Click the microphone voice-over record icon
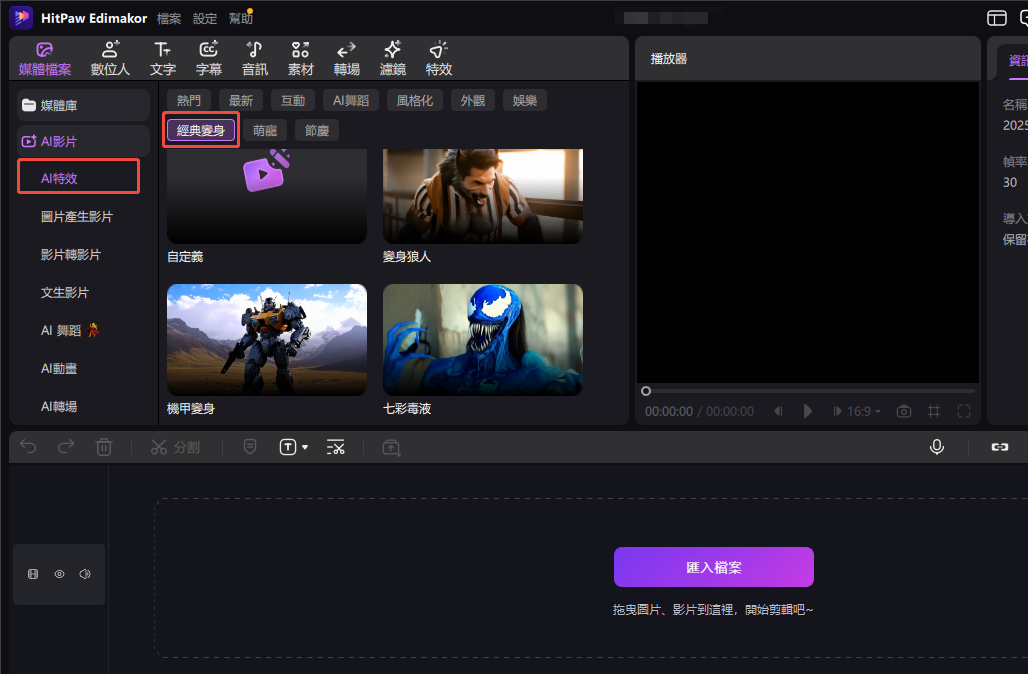 (937, 447)
